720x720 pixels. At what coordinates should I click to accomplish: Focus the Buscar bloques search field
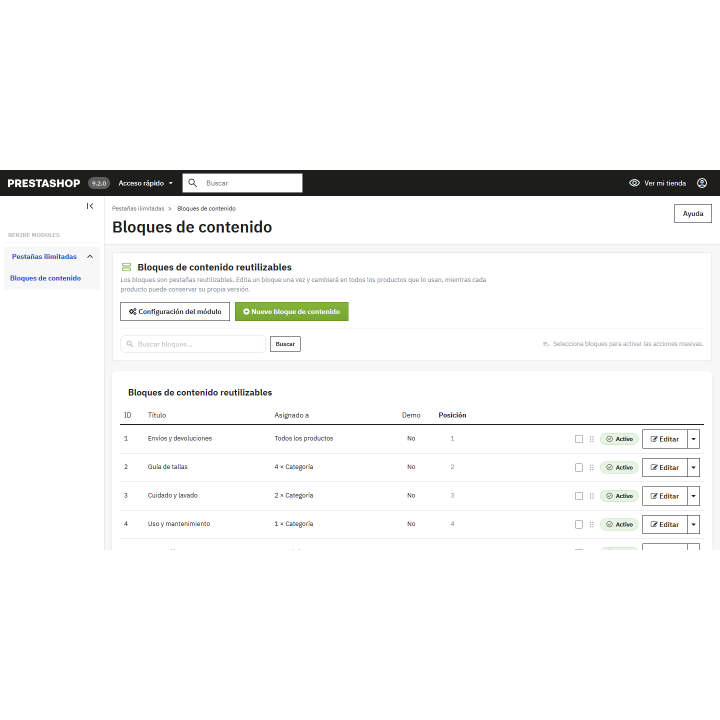pyautogui.click(x=193, y=344)
